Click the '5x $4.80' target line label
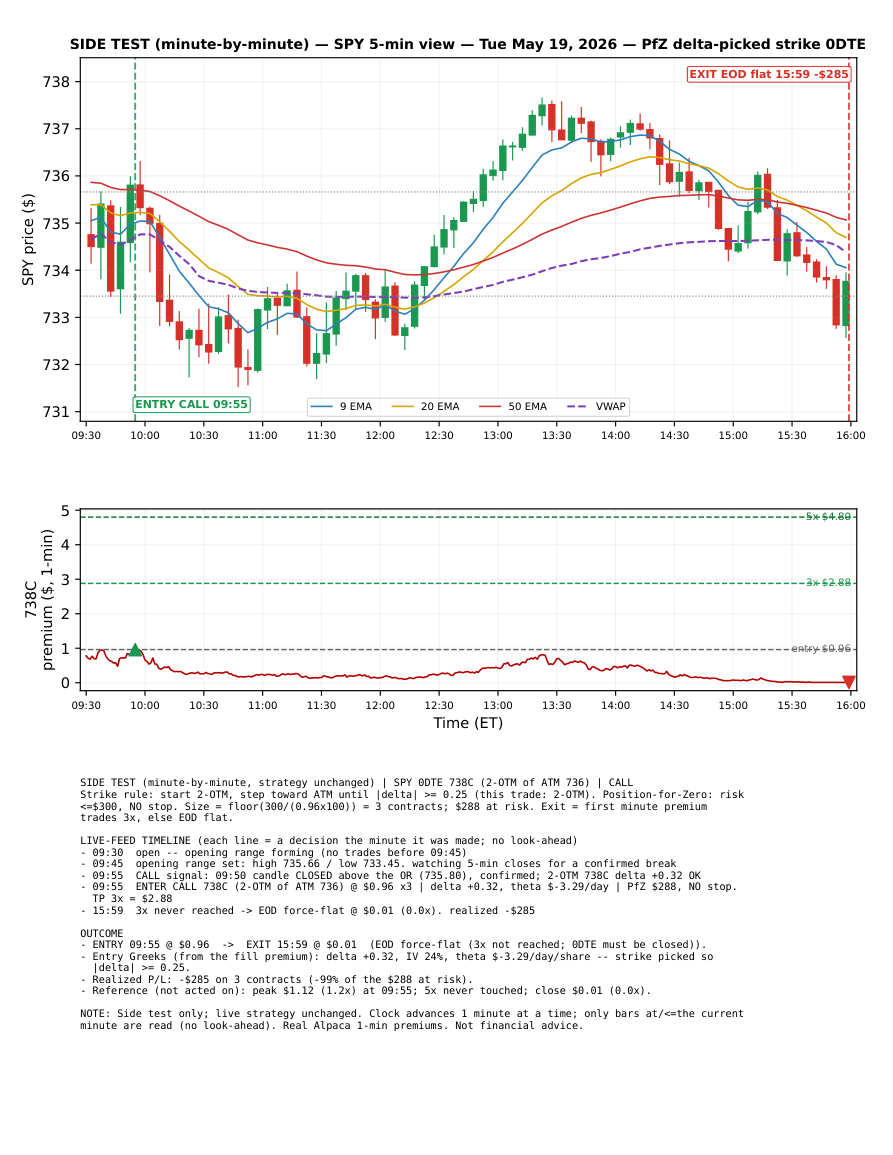This screenshot has width=893, height=1155. 828,516
